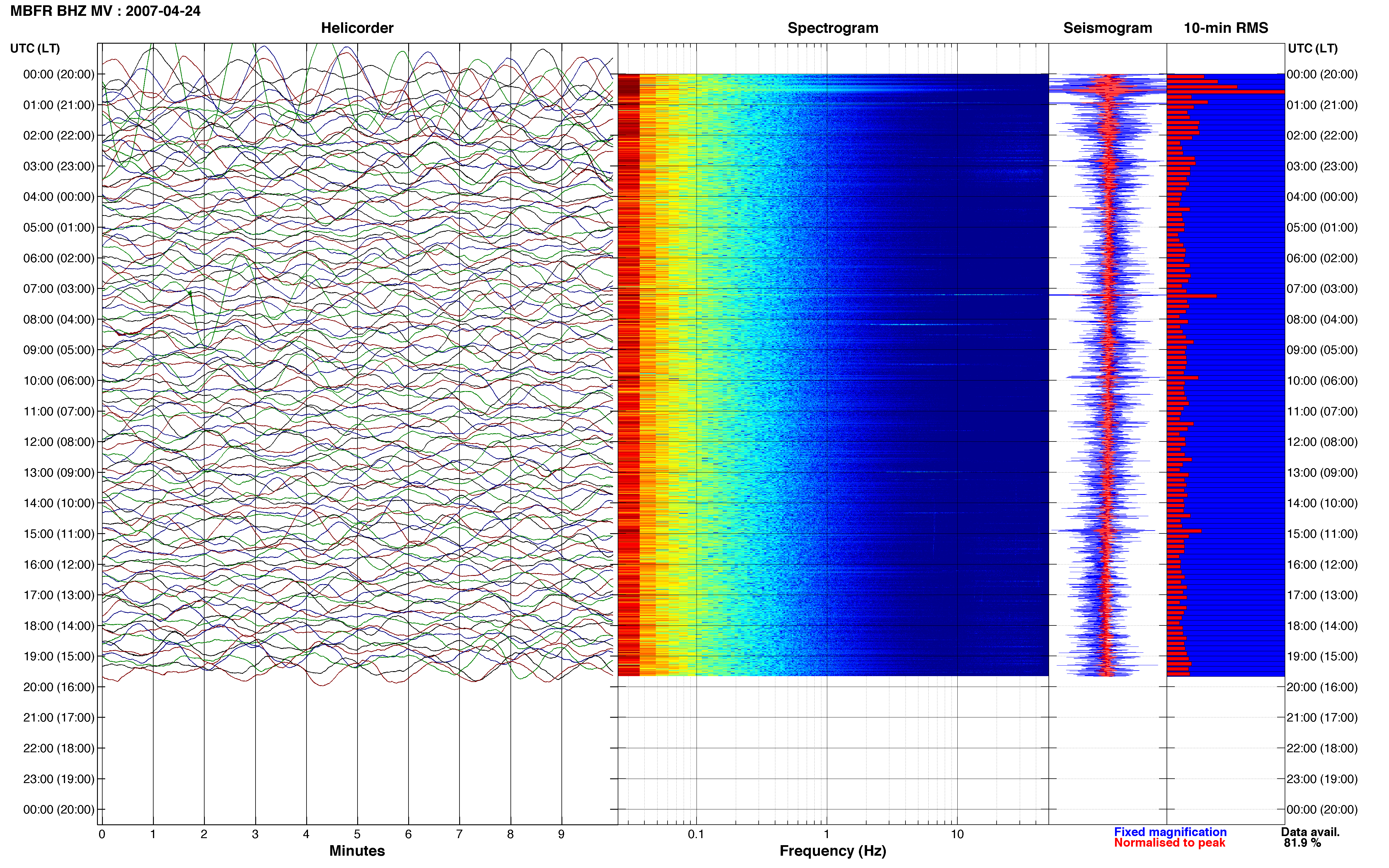The image size is (1389, 868).
Task: Click the left '09:00 (05:00)' time label
Action: (x=59, y=350)
